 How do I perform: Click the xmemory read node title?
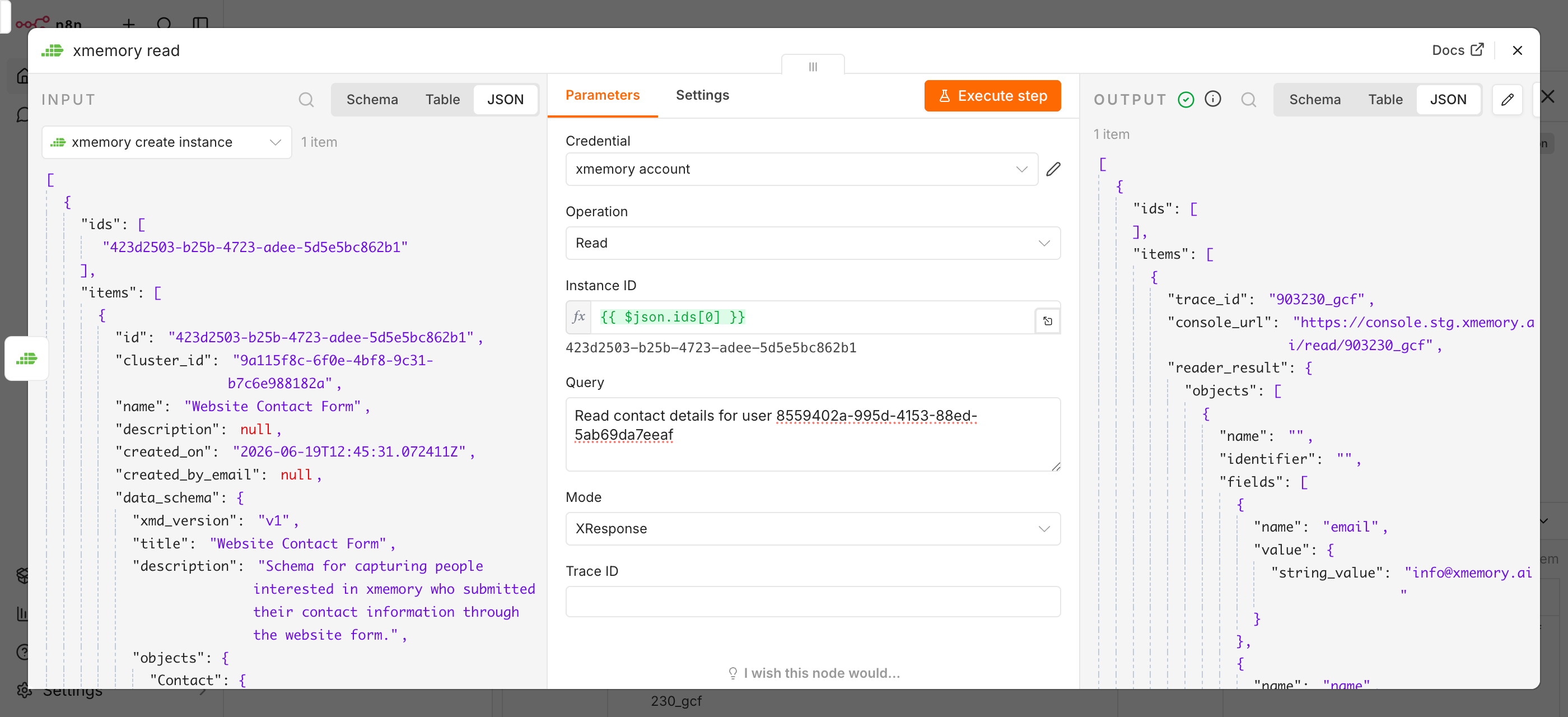[126, 50]
